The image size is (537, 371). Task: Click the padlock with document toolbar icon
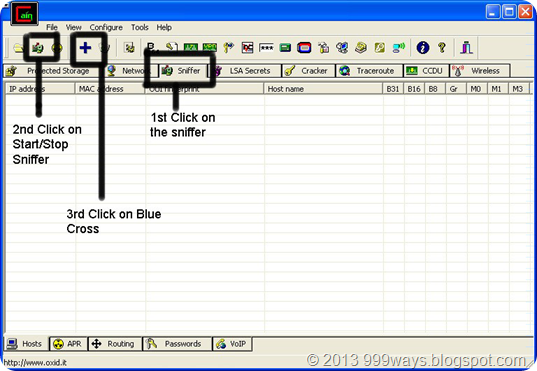[x=323, y=48]
